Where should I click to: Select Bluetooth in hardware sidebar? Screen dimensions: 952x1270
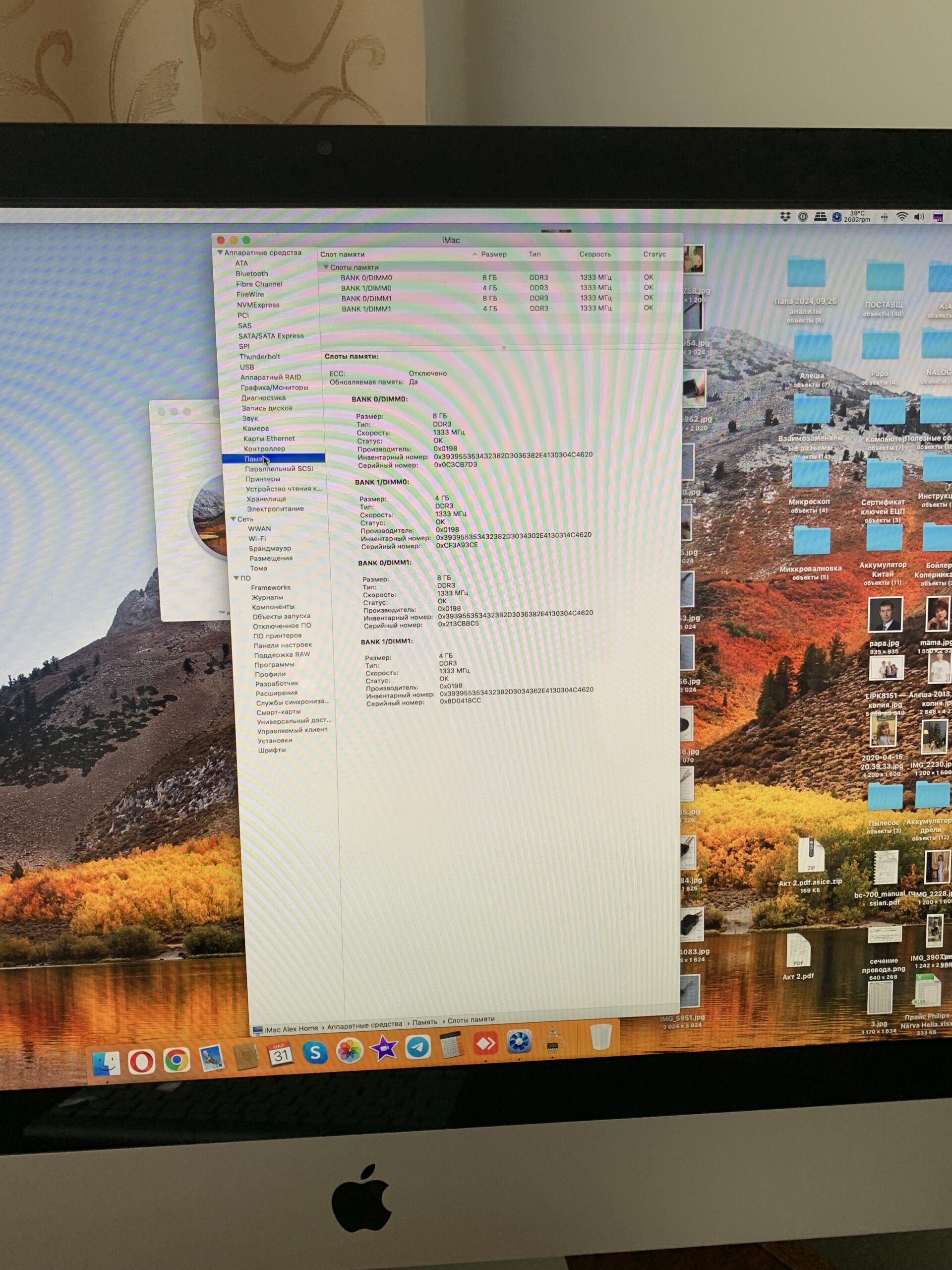pyautogui.click(x=251, y=274)
